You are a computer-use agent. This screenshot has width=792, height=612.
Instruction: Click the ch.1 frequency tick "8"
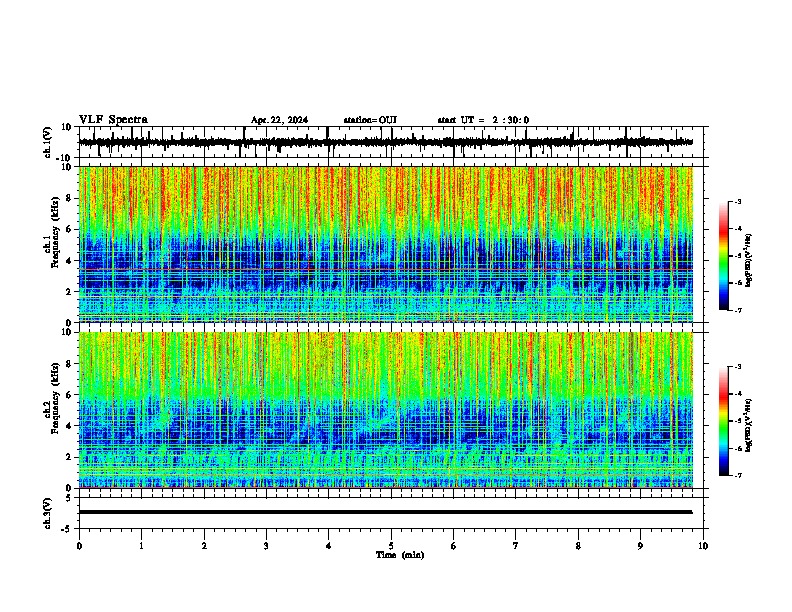tap(69, 198)
